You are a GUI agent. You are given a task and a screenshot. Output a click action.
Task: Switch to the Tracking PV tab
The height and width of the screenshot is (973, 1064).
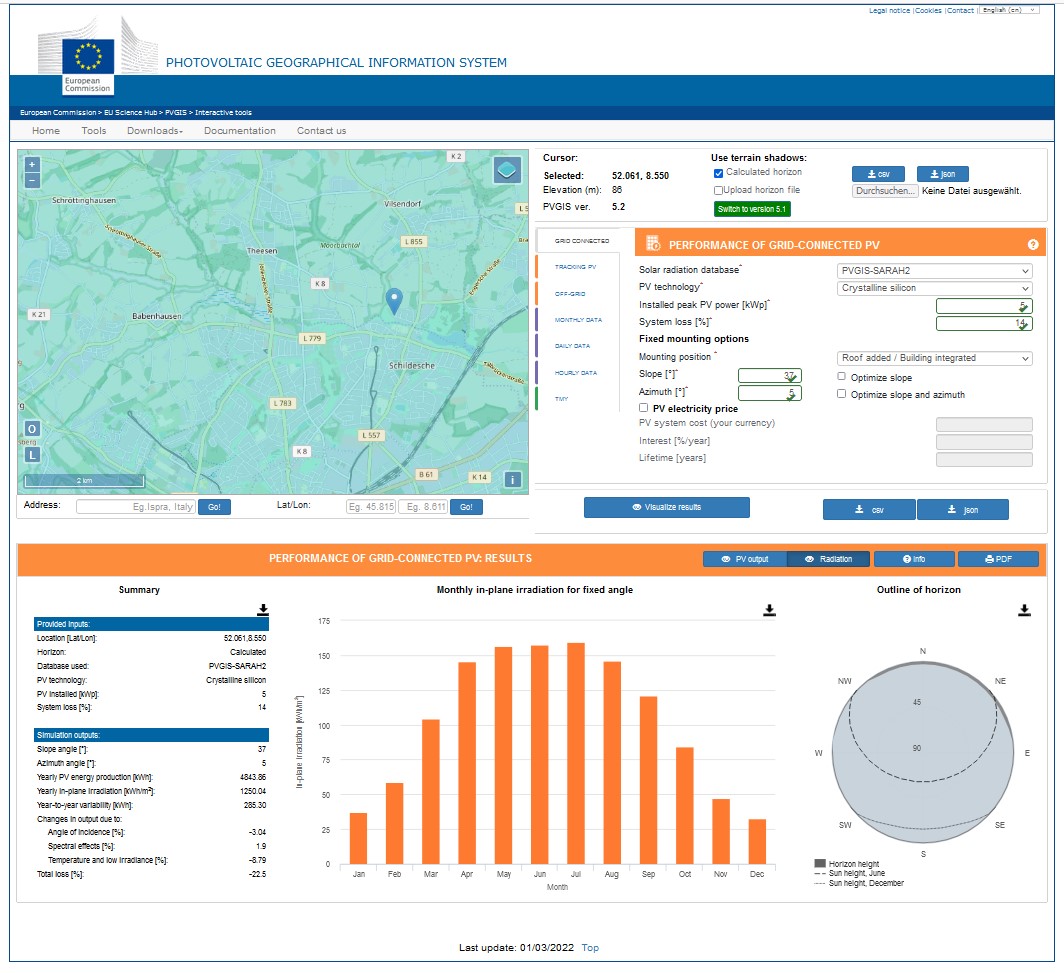(575, 267)
